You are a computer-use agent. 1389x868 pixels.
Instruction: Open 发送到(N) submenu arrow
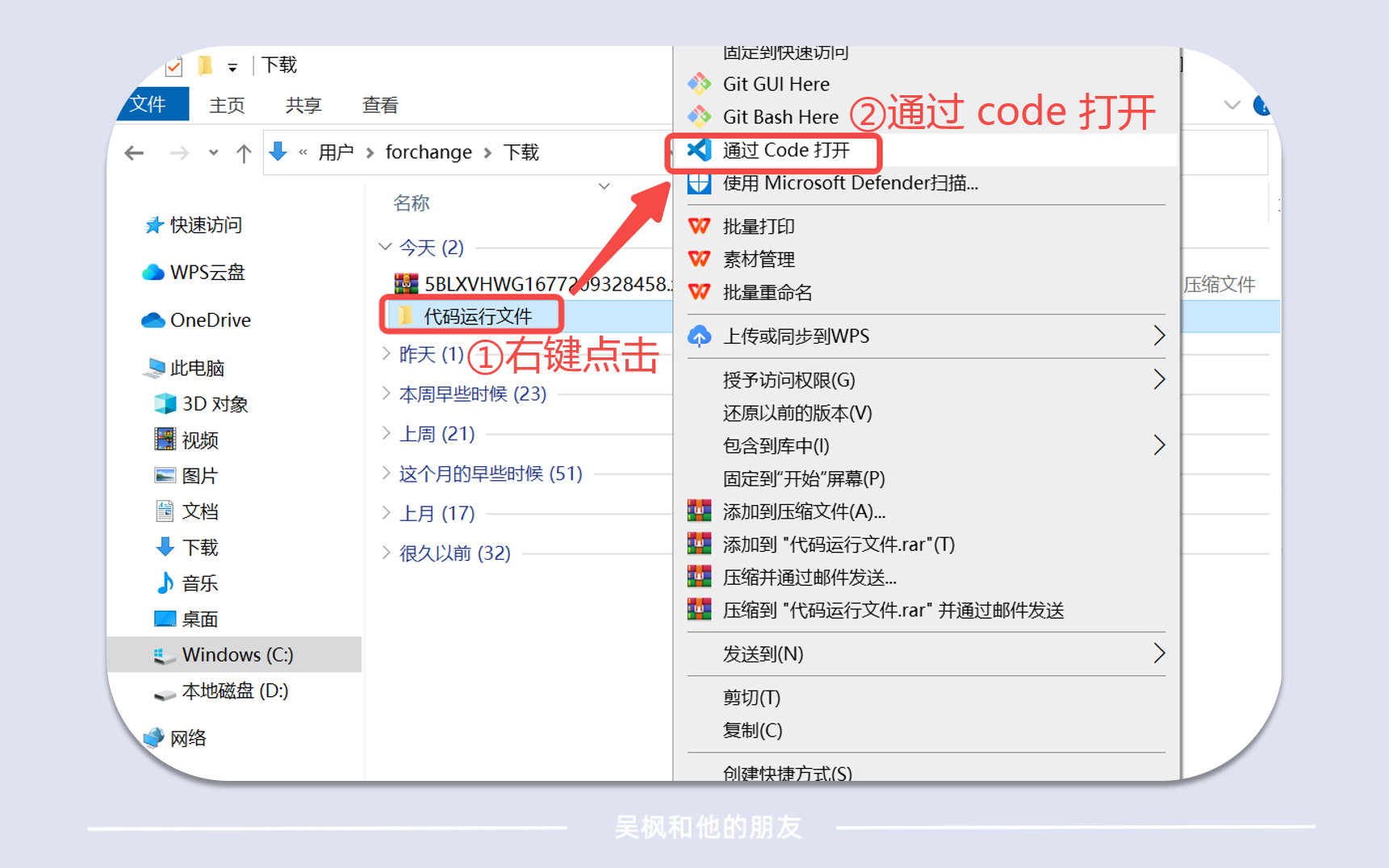pyautogui.click(x=1159, y=653)
